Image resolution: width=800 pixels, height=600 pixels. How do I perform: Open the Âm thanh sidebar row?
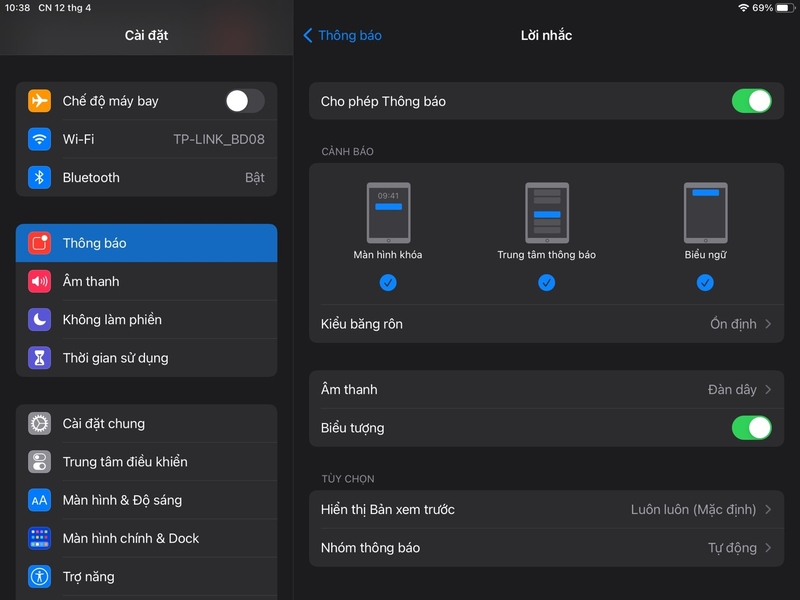point(146,281)
